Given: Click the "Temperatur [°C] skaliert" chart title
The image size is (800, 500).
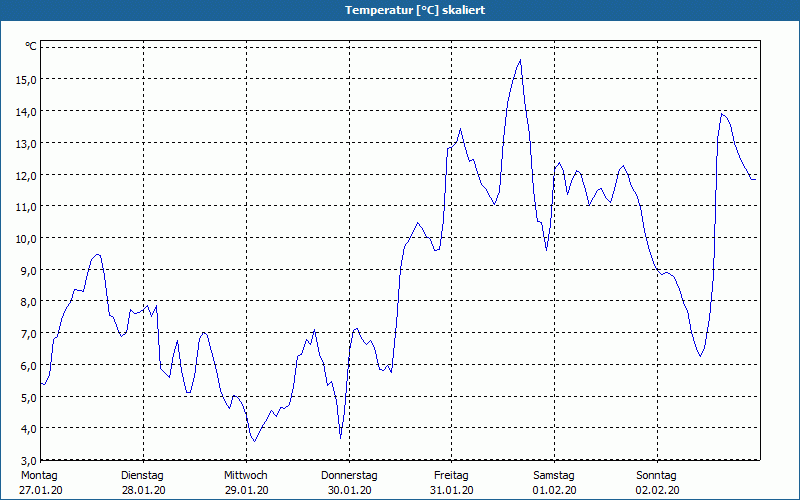Looking at the screenshot, I should click(x=400, y=10).
